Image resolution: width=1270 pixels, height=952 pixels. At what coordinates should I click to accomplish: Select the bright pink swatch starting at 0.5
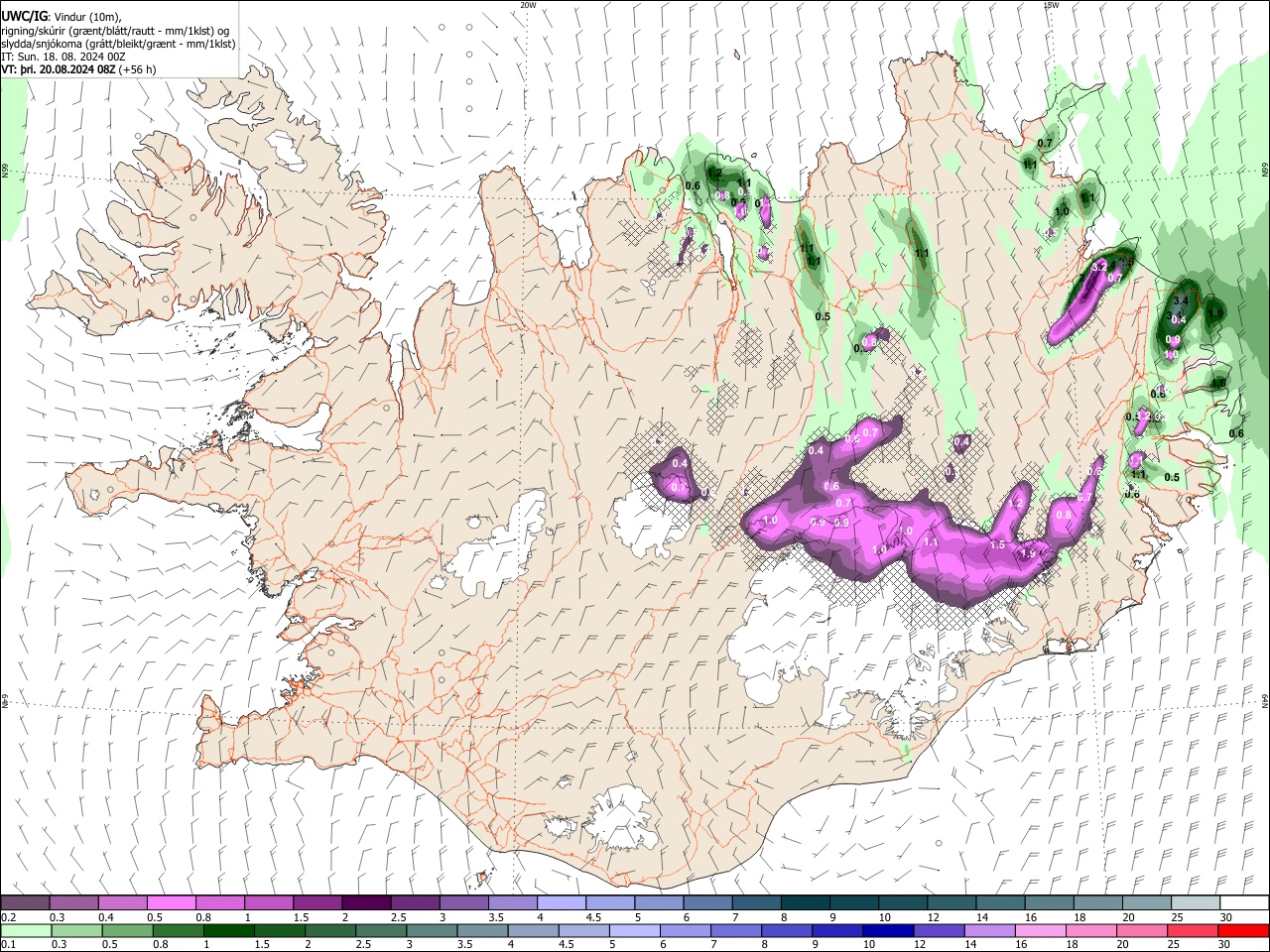pos(171,903)
